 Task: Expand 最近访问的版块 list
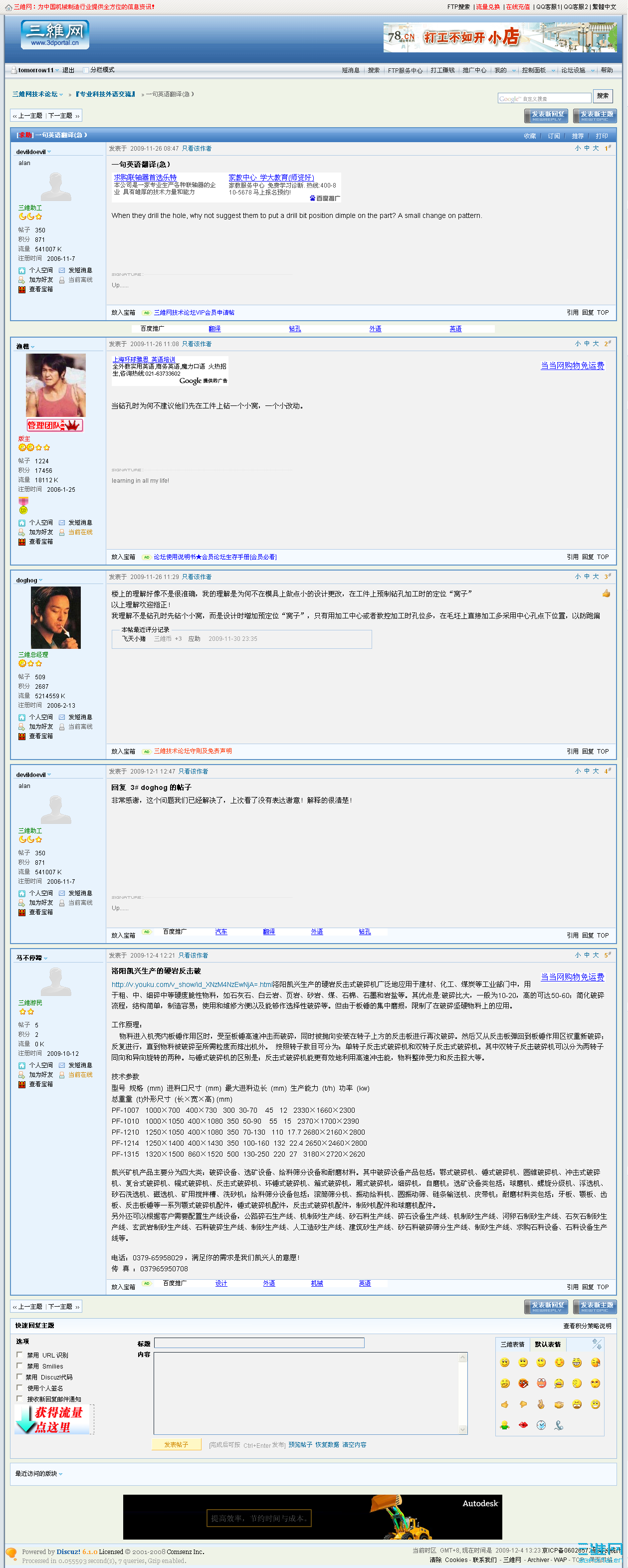click(x=60, y=1474)
